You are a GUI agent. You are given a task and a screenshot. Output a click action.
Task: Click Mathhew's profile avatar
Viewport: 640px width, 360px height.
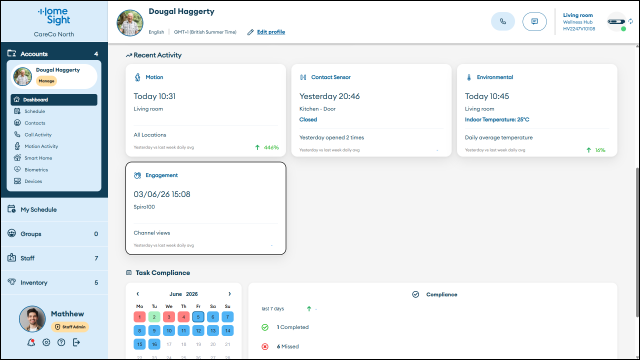pyautogui.click(x=32, y=319)
